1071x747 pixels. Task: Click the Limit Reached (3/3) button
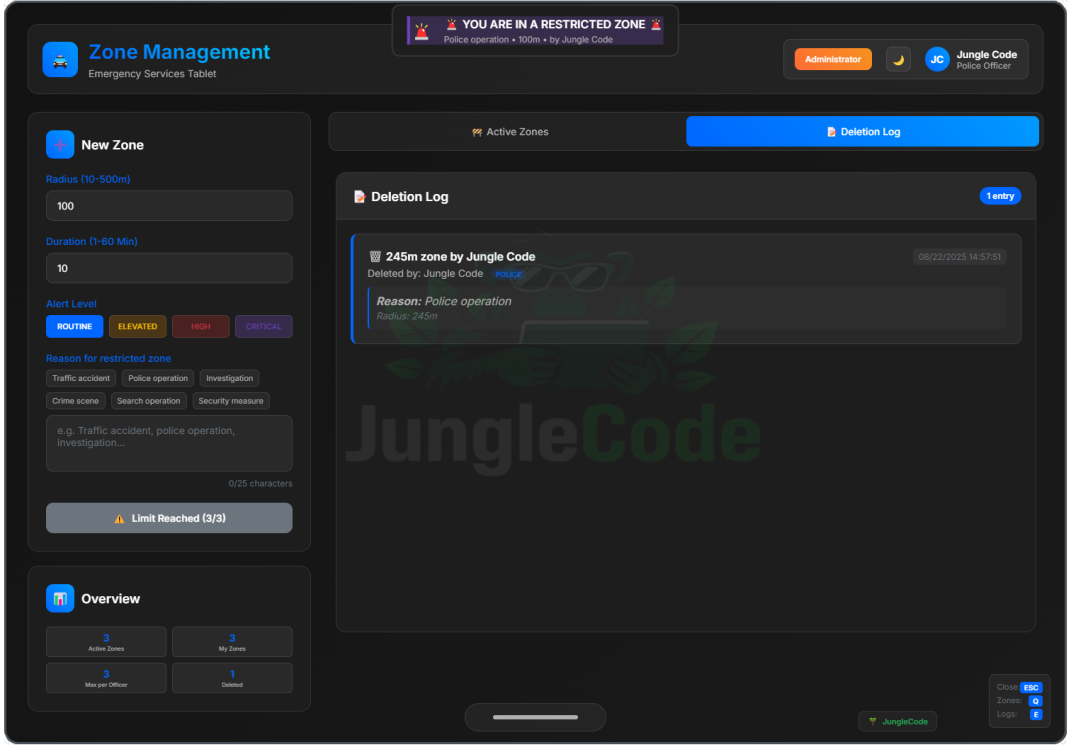click(169, 518)
